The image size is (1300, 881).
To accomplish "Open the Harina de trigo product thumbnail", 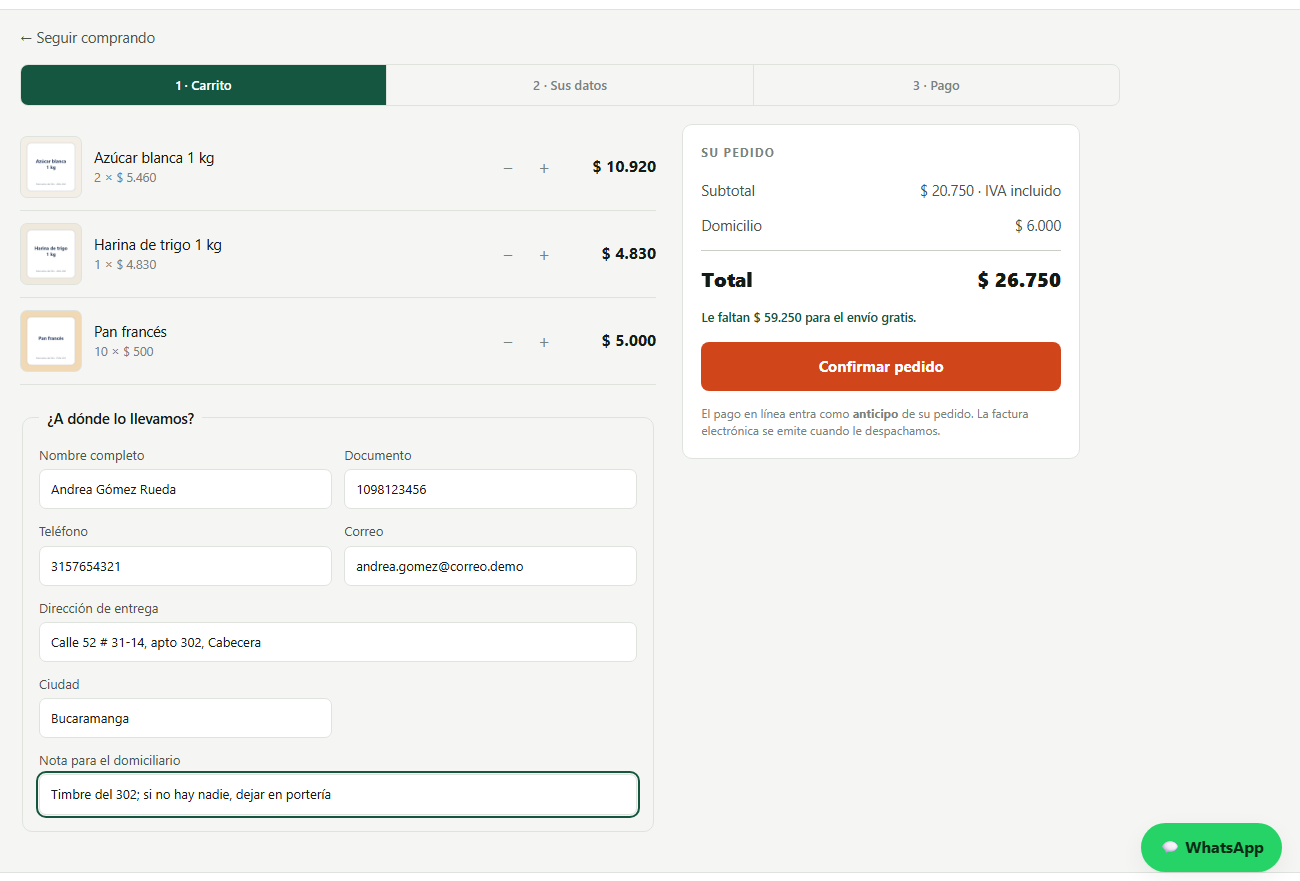I will coord(51,254).
